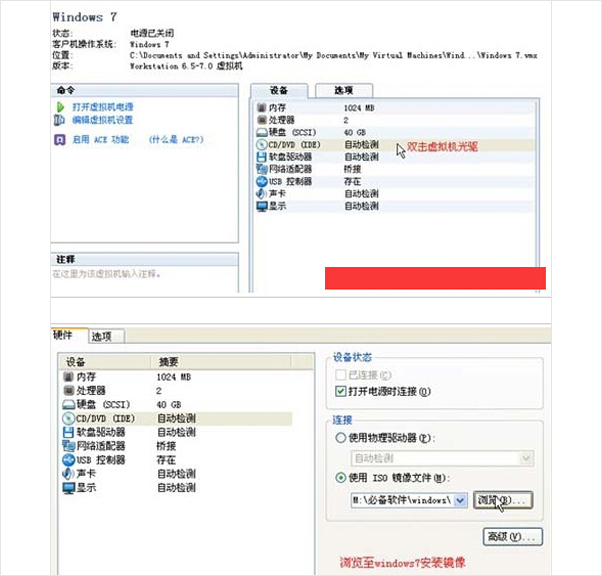Click the CD/DVD (IDE) disc icon in upper list
This screenshot has width=602, height=576.
click(261, 145)
